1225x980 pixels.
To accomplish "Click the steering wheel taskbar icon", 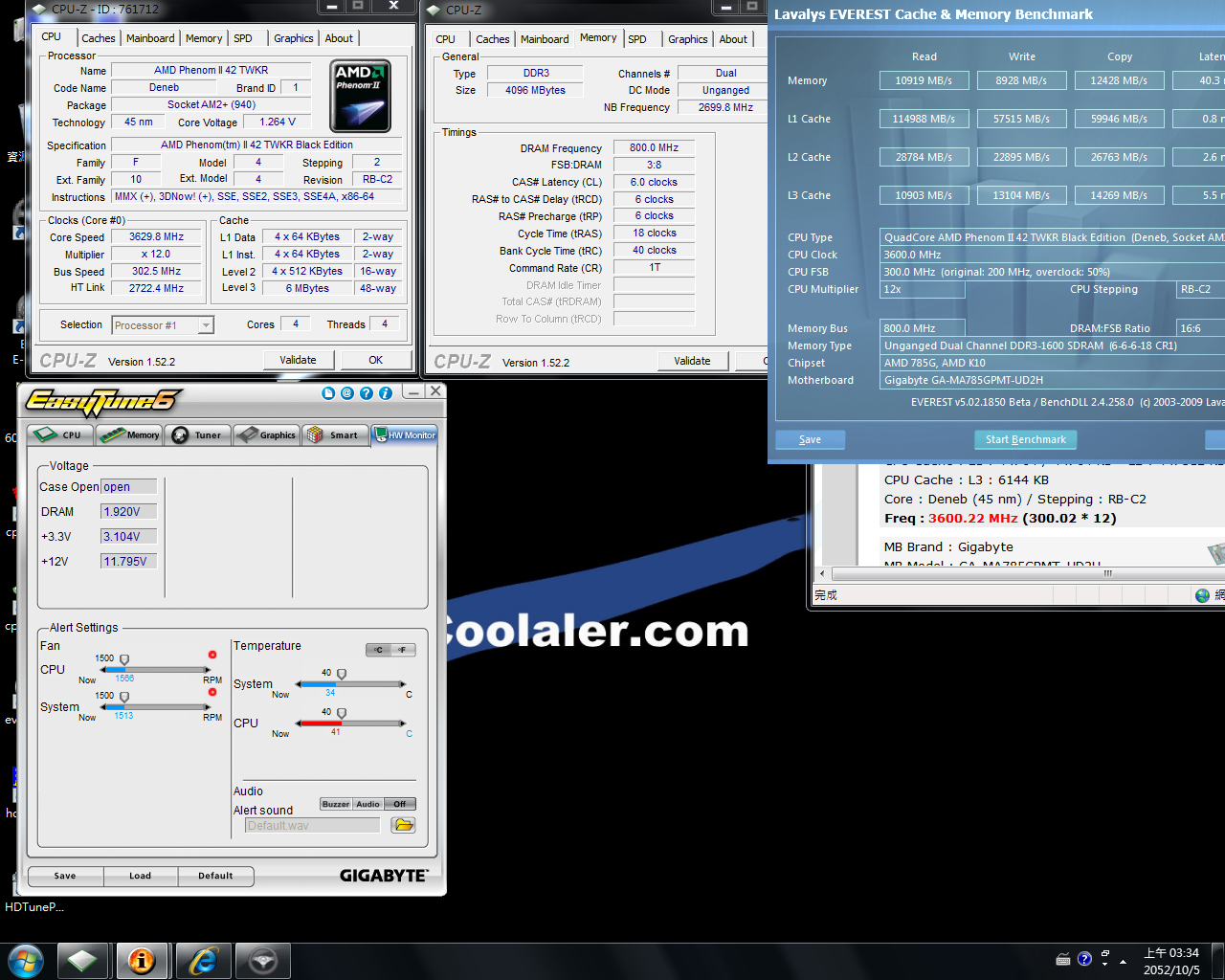I will [262, 960].
